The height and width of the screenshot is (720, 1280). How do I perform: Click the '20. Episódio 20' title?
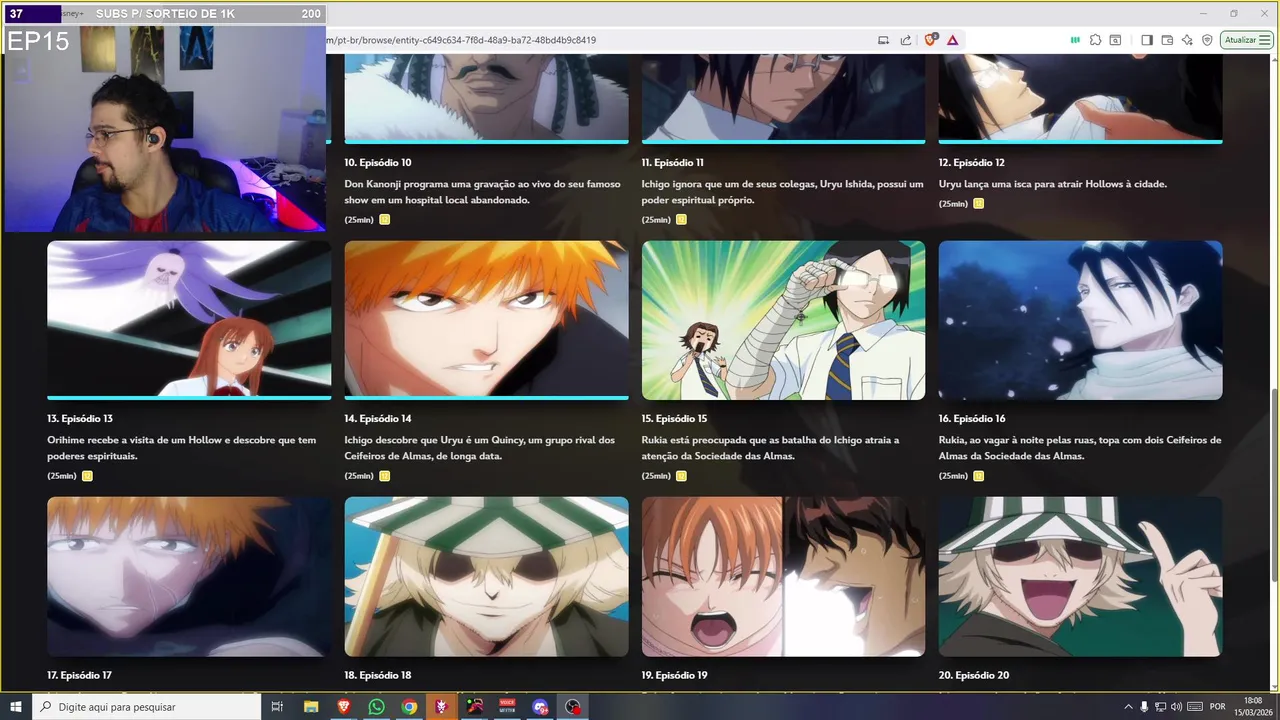pyautogui.click(x=974, y=675)
